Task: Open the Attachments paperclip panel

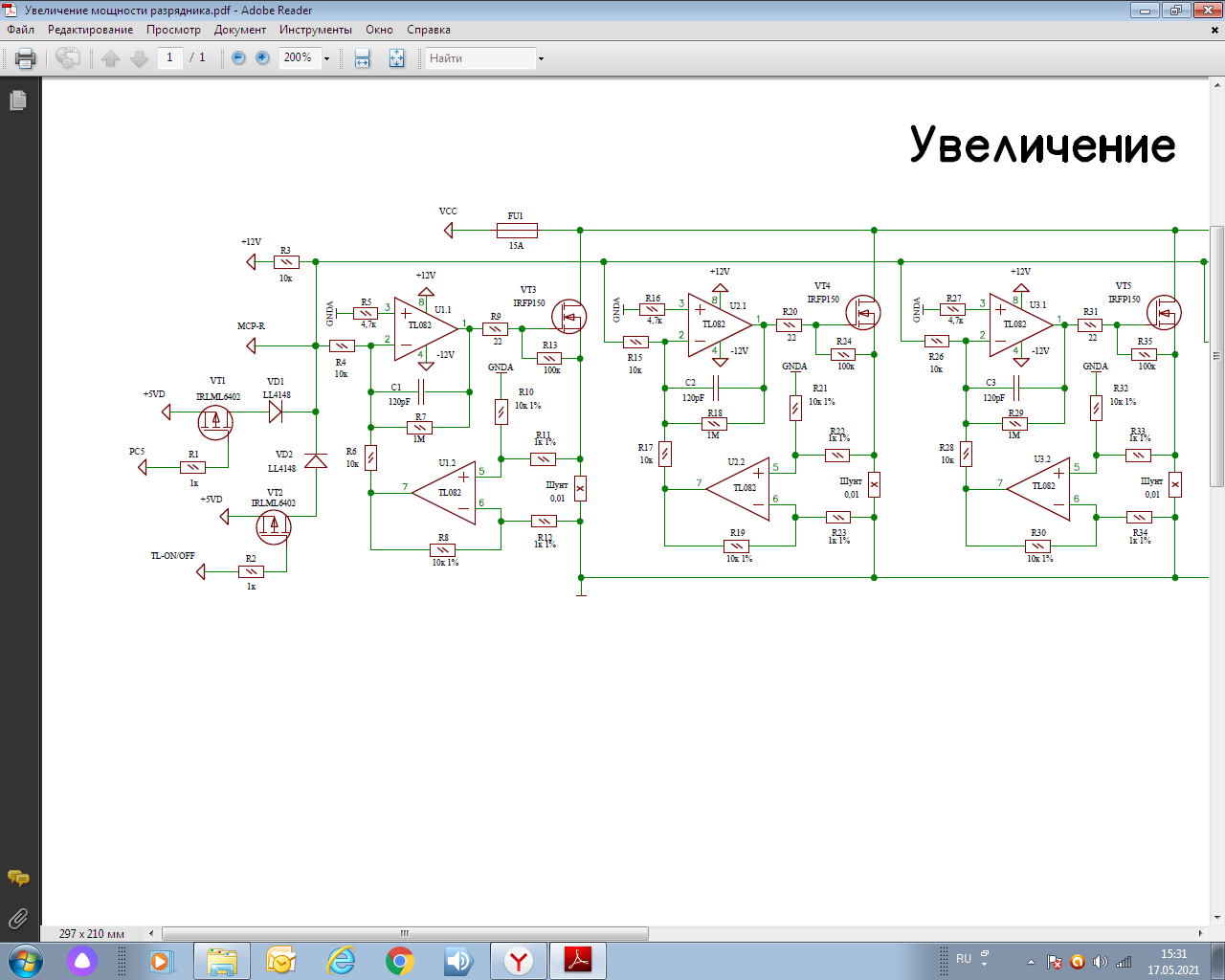Action: (x=18, y=919)
